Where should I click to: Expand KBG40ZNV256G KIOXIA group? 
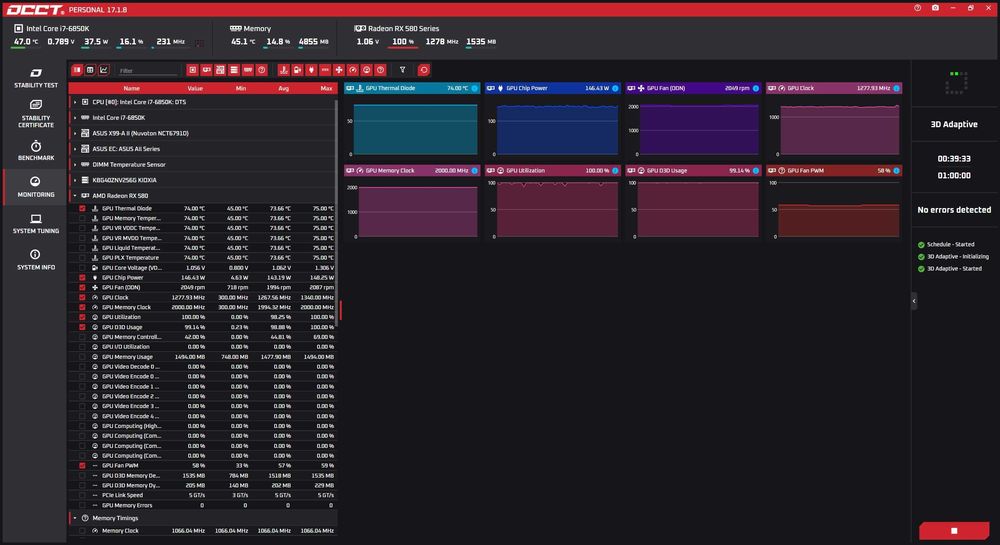(75, 180)
